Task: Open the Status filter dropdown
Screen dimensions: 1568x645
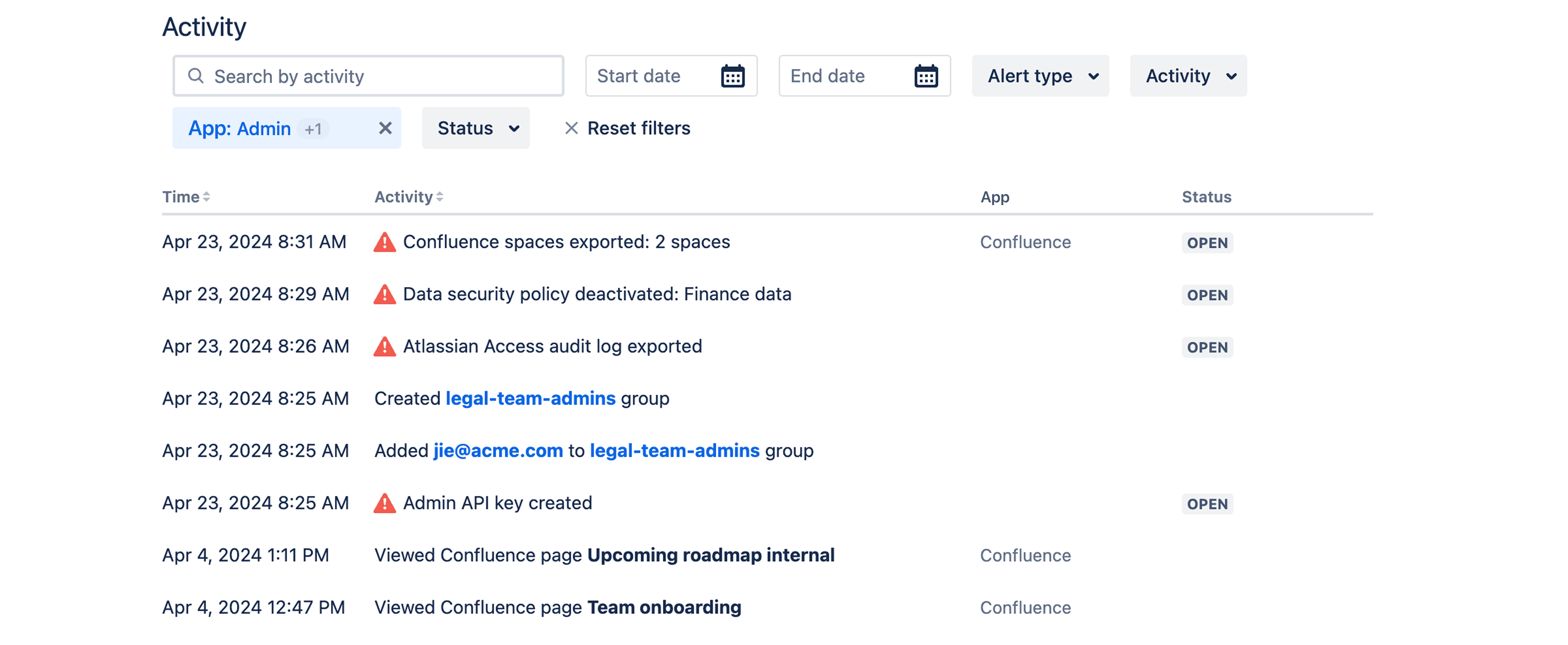Action: [475, 128]
